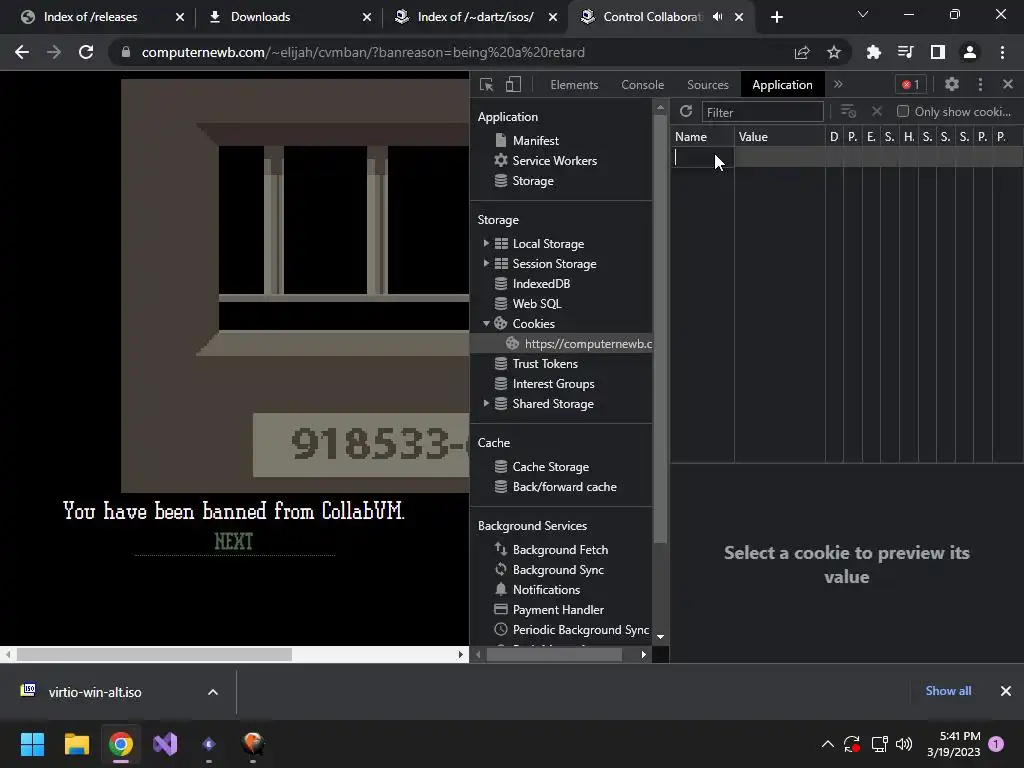Reload the page in Chrome
This screenshot has width=1024, height=768.
pyautogui.click(x=86, y=52)
